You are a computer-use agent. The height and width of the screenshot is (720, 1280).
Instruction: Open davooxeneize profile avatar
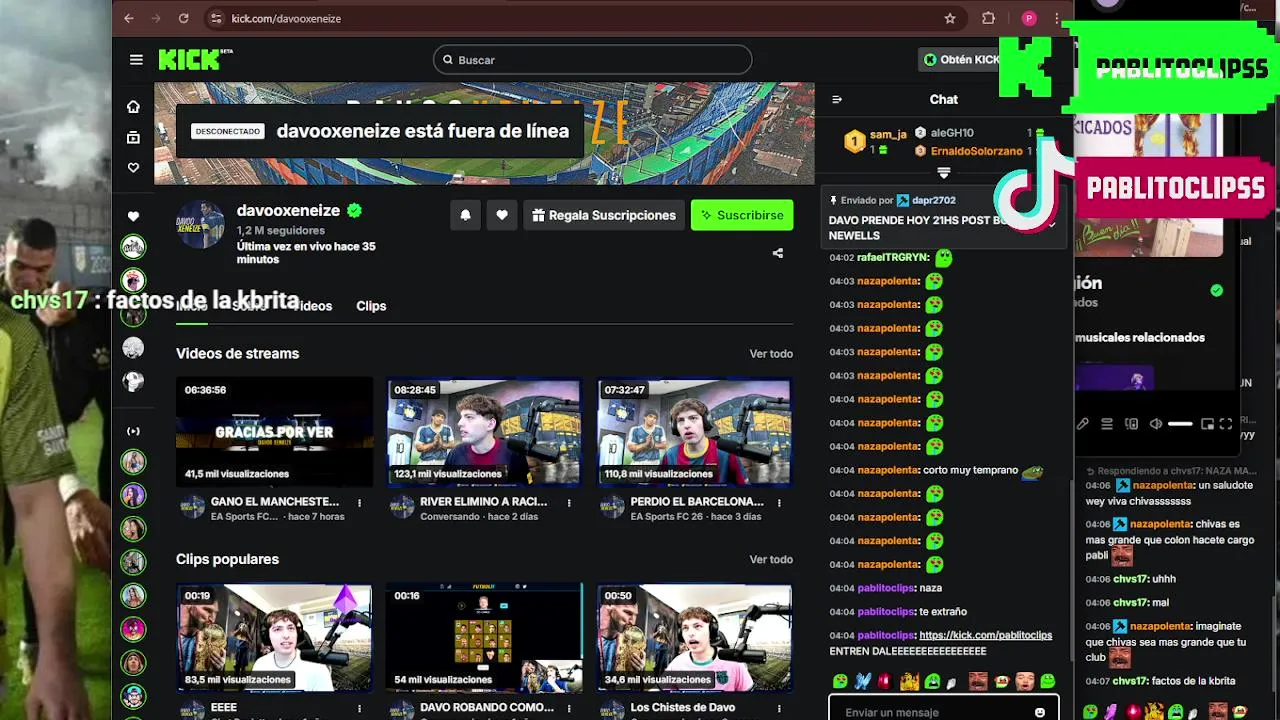tap(201, 225)
